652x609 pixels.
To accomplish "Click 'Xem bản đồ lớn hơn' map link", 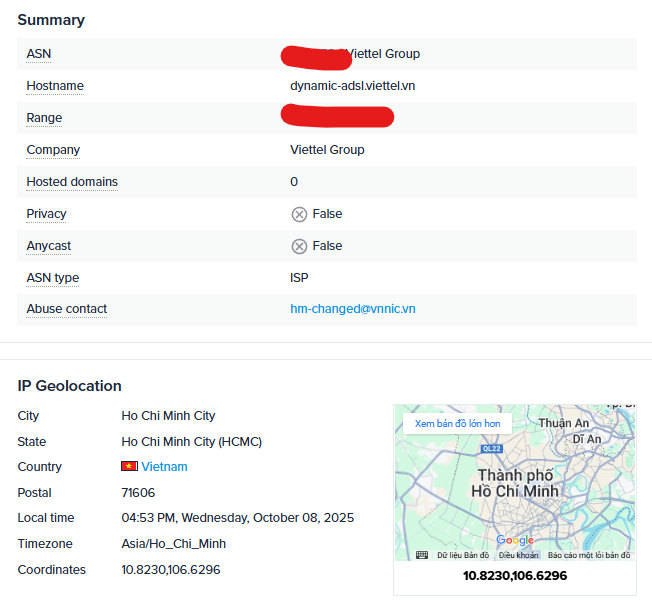I will pos(457,424).
